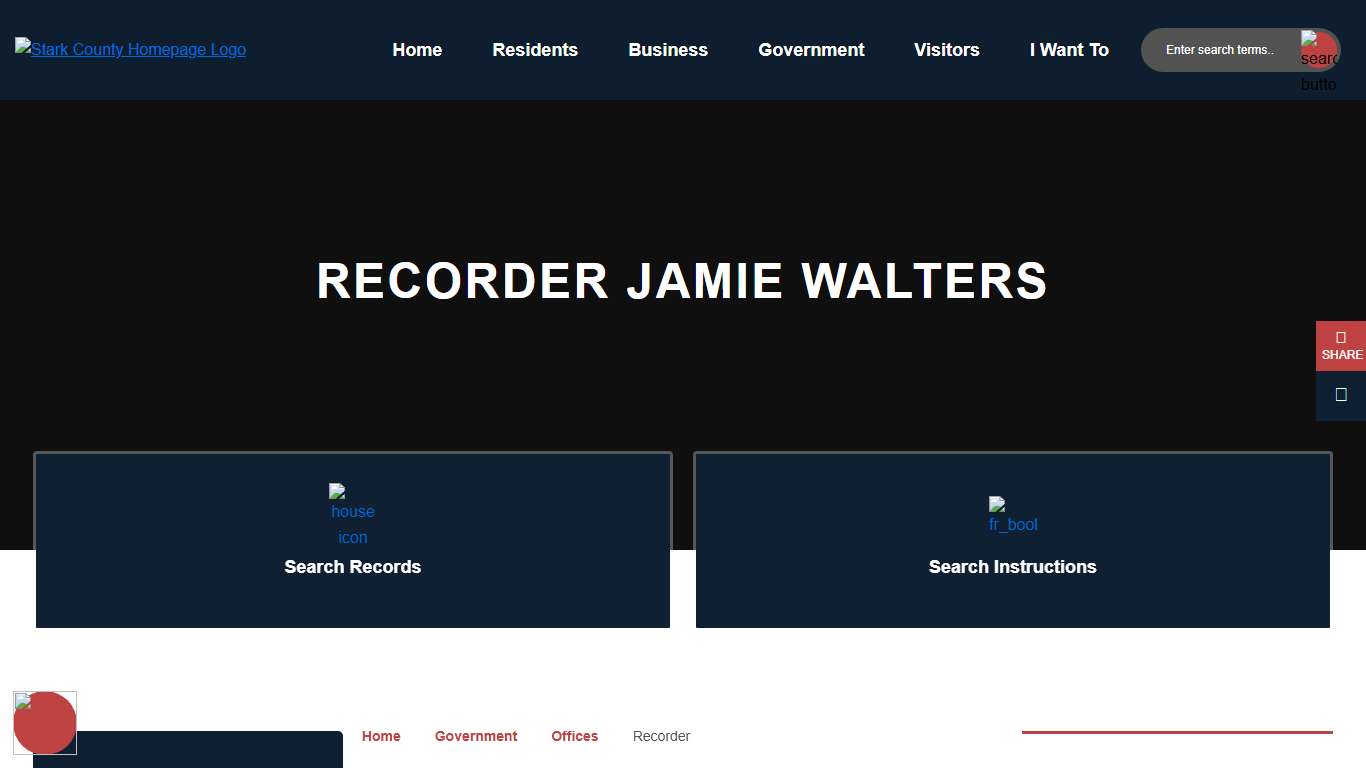Select Visitors in the top navigation
1366x768 pixels.
[x=946, y=50]
